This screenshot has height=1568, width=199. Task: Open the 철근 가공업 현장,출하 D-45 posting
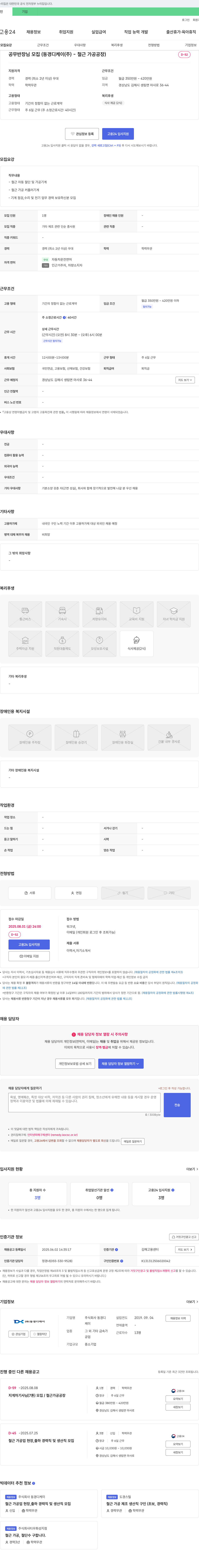tap(41, 1441)
